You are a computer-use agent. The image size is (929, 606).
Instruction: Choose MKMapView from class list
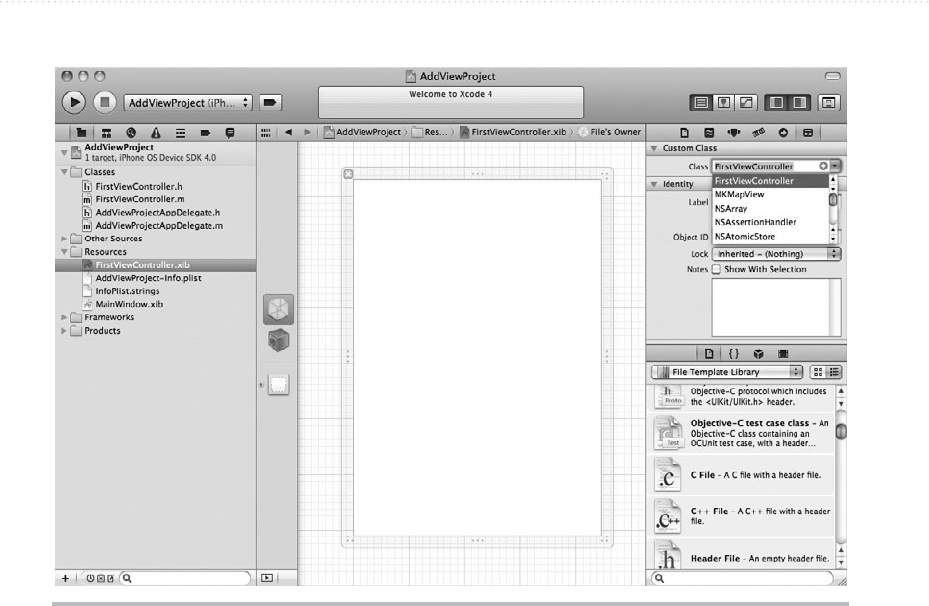coord(770,194)
